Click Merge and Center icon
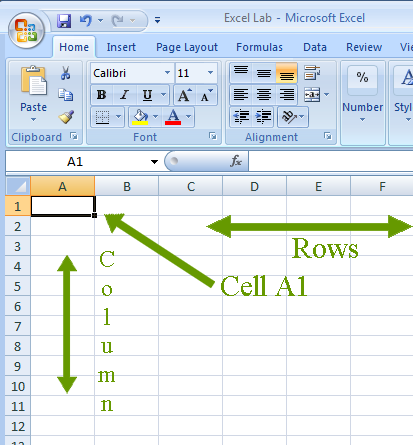Viewport: 413px width, 445px height. 312,95
